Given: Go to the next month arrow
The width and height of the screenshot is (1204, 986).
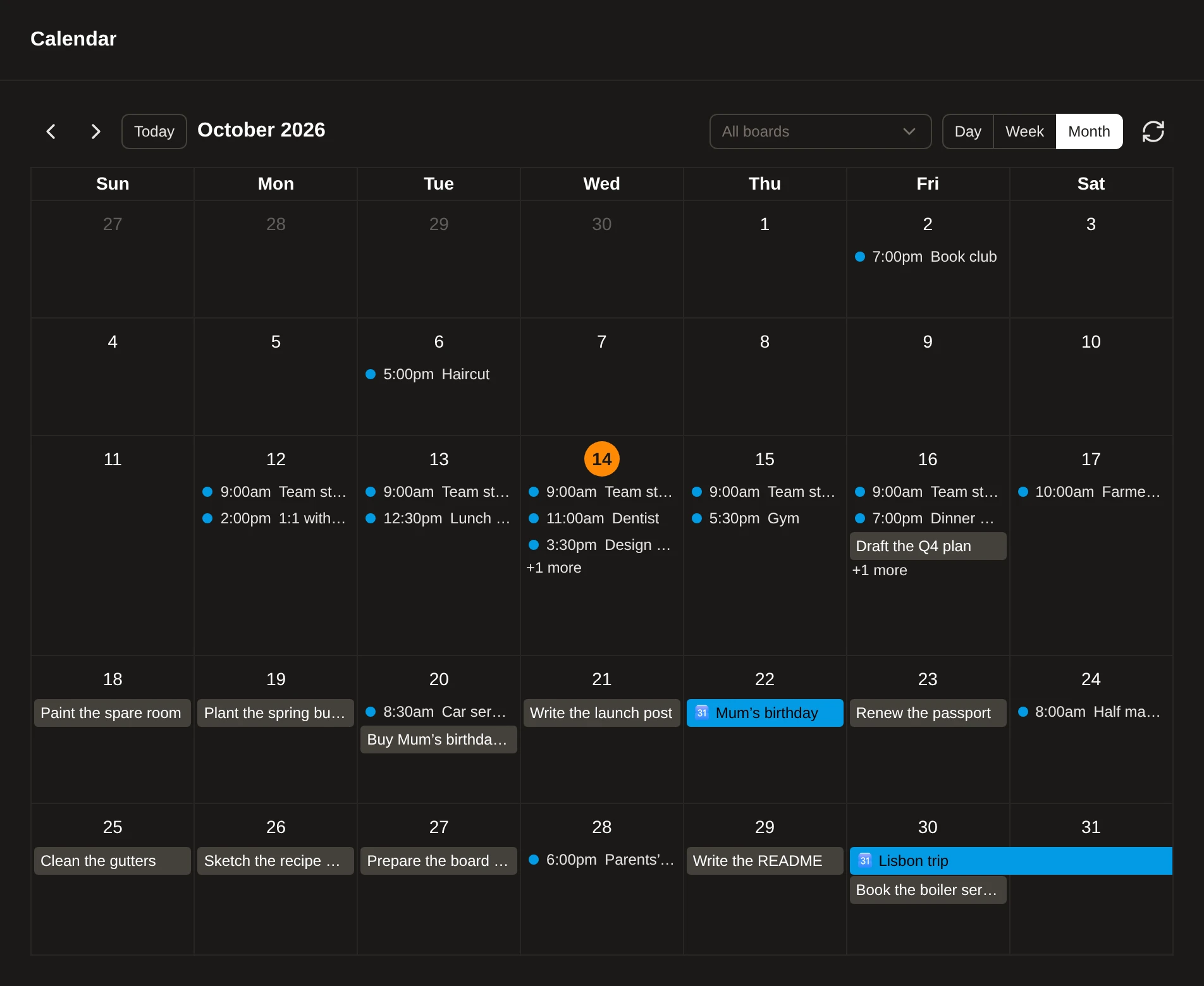Looking at the screenshot, I should (x=95, y=131).
